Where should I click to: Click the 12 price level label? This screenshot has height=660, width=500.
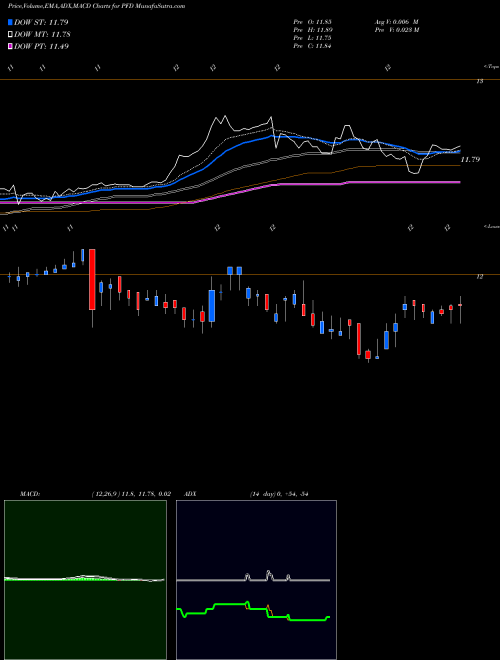point(479,277)
